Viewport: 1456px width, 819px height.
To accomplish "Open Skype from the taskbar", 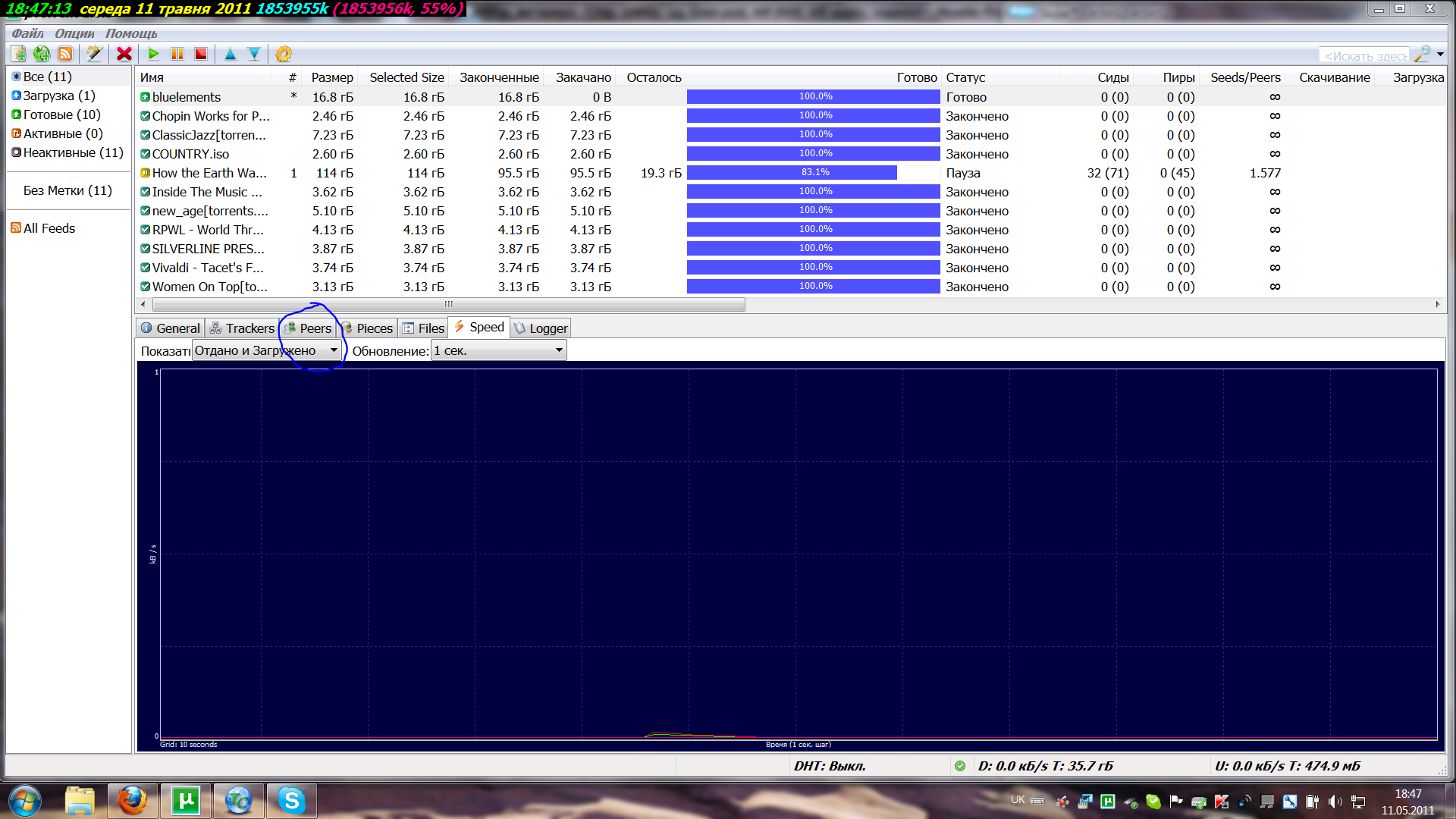I will click(x=291, y=800).
